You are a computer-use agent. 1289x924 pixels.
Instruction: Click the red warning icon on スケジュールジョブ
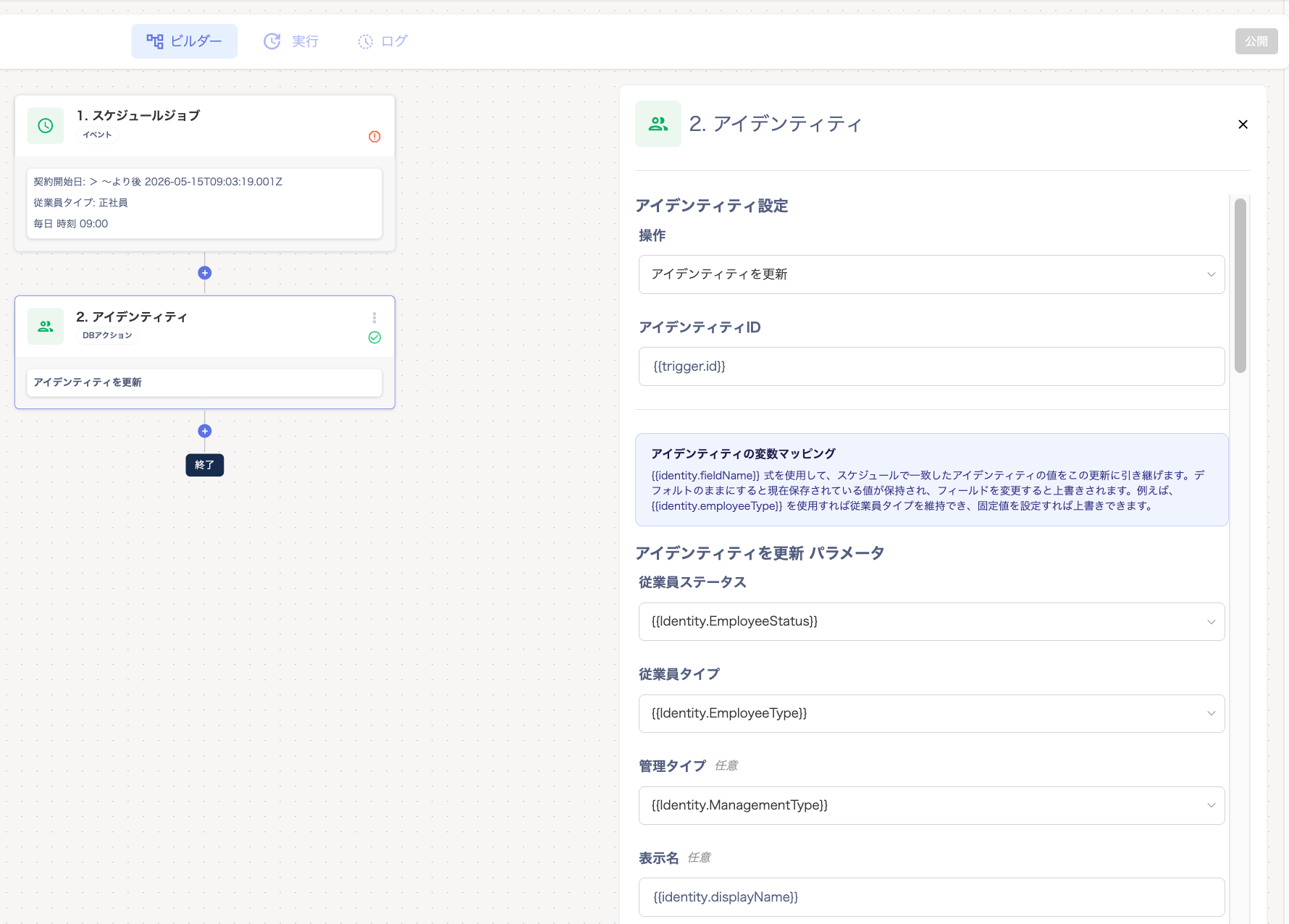point(374,136)
